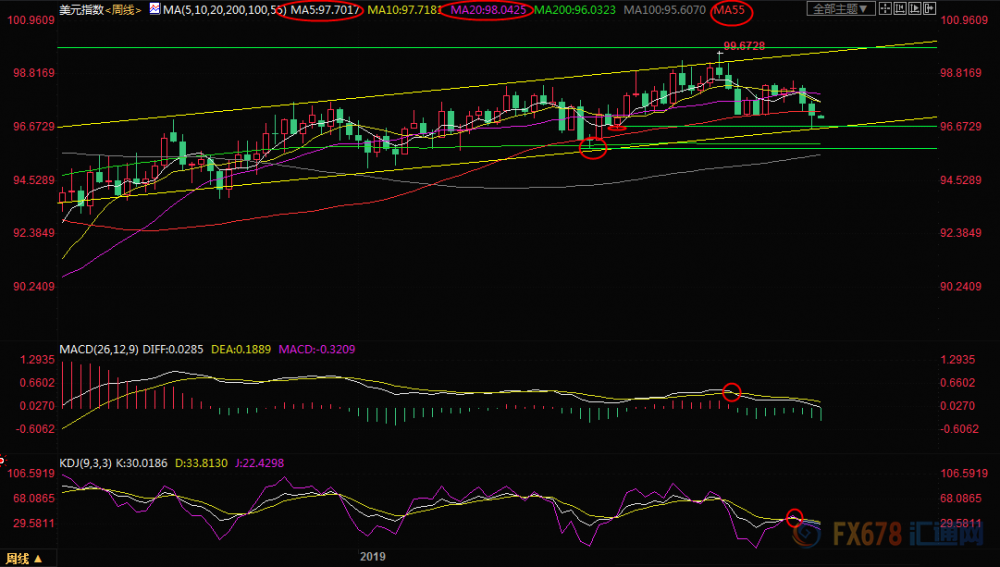Click the MA10:97.7181 value
The image size is (1000, 567).
(x=404, y=10)
